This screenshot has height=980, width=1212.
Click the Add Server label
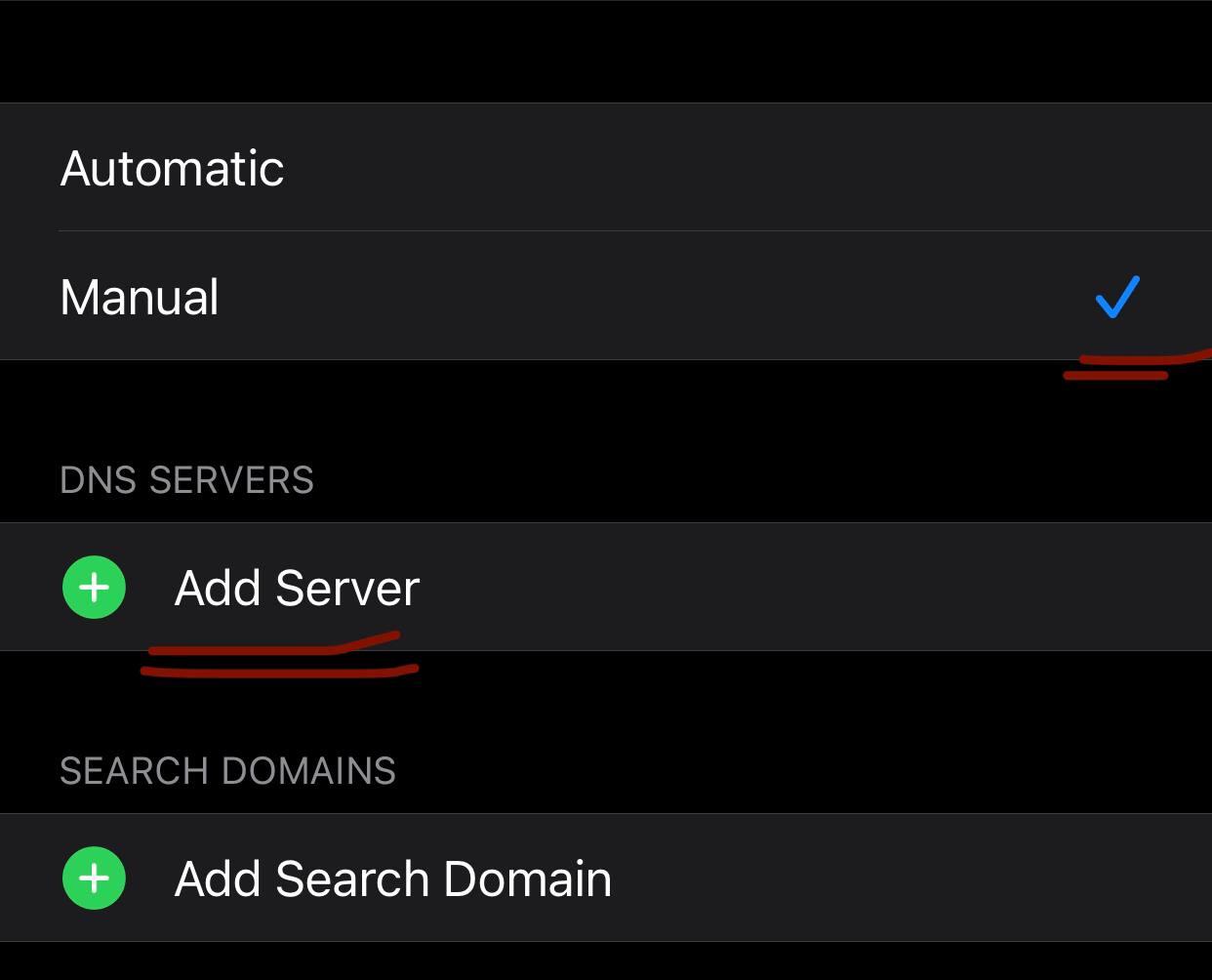click(x=297, y=588)
